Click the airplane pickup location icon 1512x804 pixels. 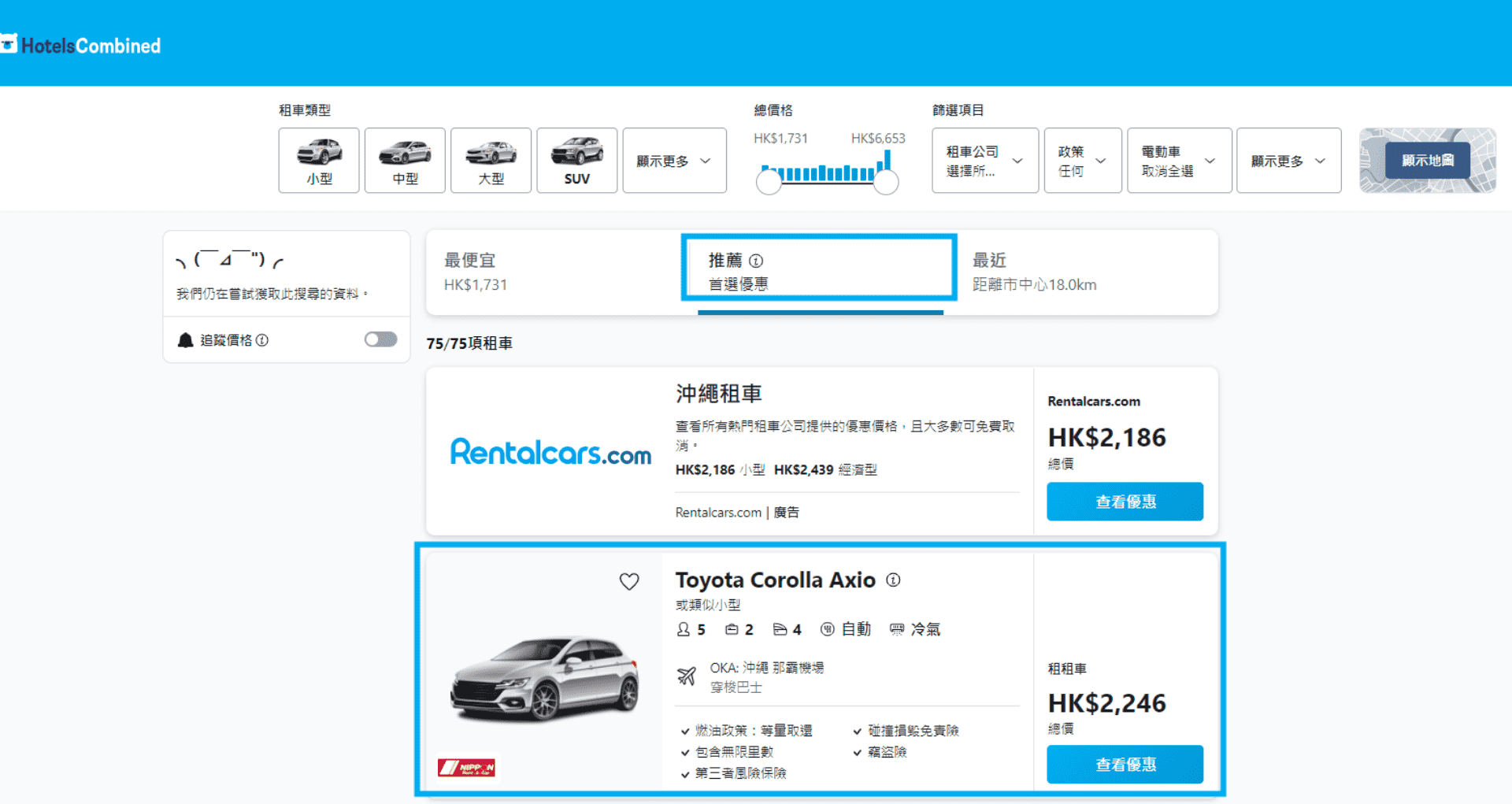[687, 676]
